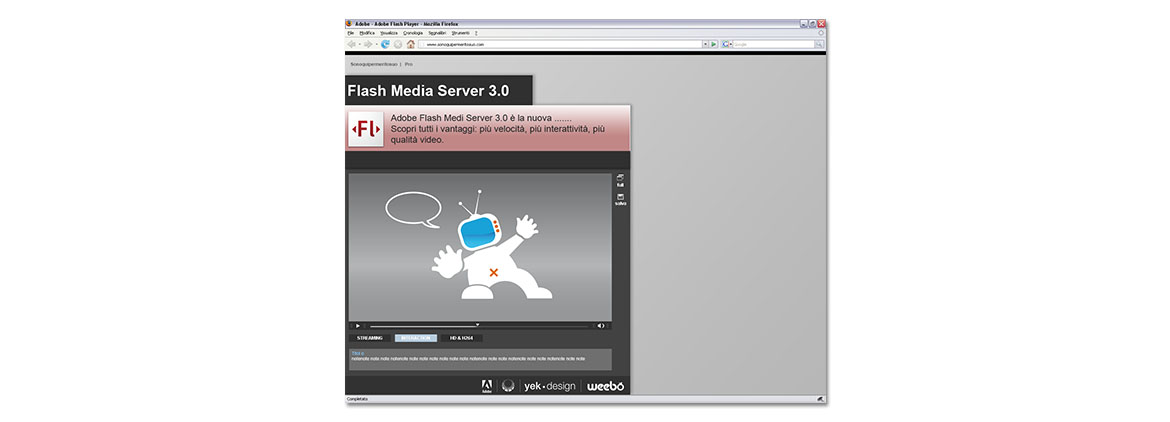Click the red Fl Flash logo icon
This screenshot has height=422, width=1170.
[x=366, y=129]
